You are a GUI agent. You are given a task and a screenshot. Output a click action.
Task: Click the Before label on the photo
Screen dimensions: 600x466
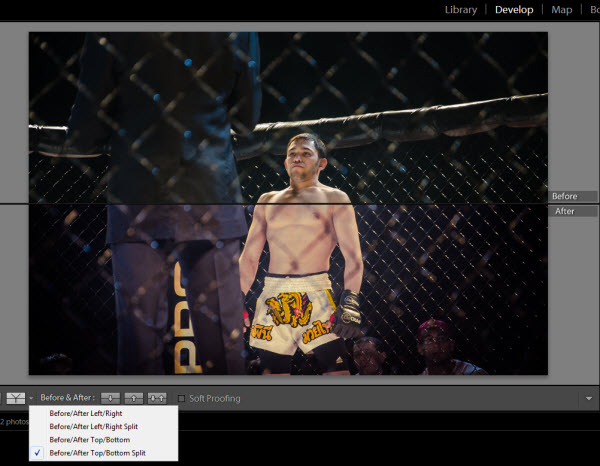[x=565, y=197]
